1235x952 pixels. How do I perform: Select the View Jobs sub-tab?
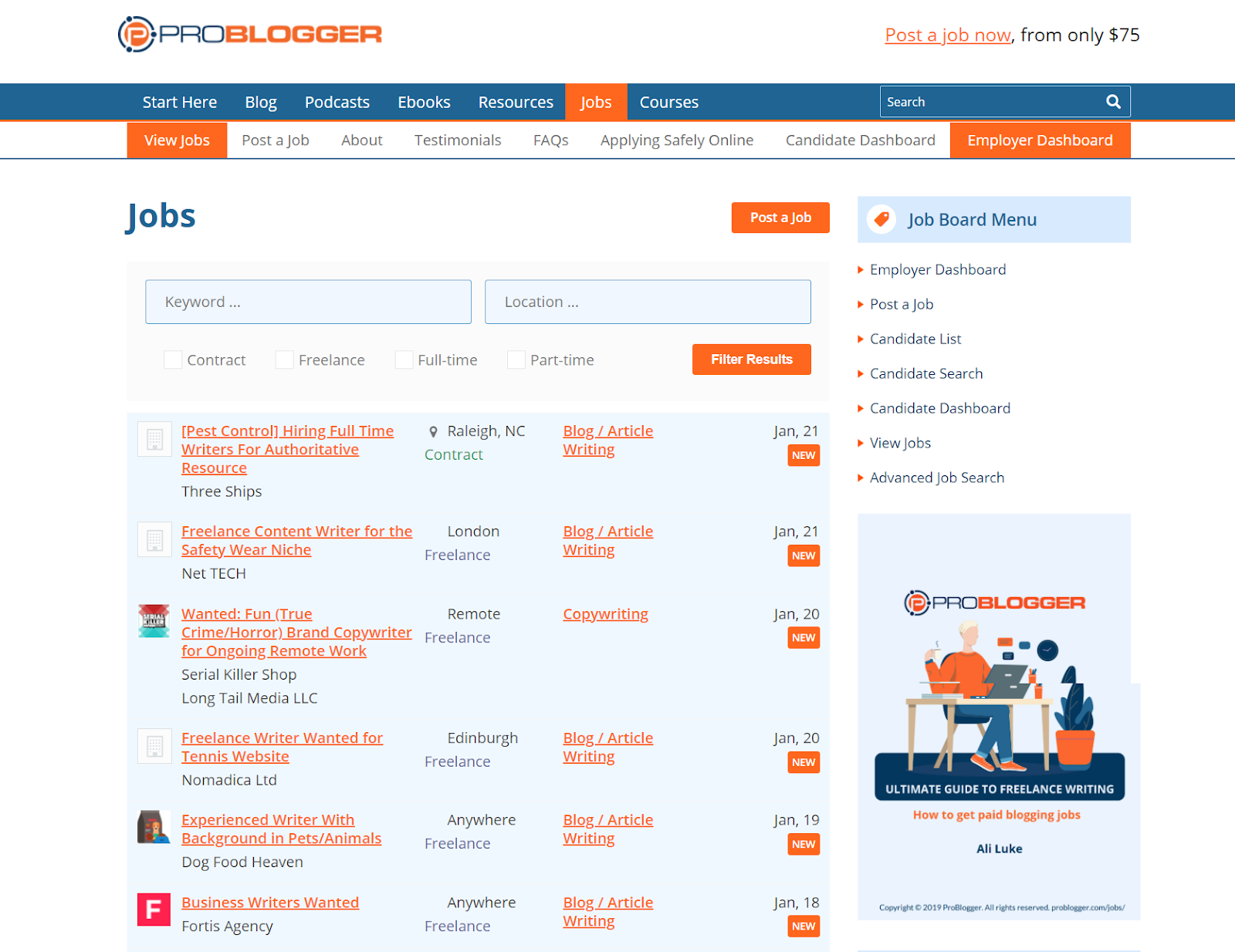tap(177, 140)
